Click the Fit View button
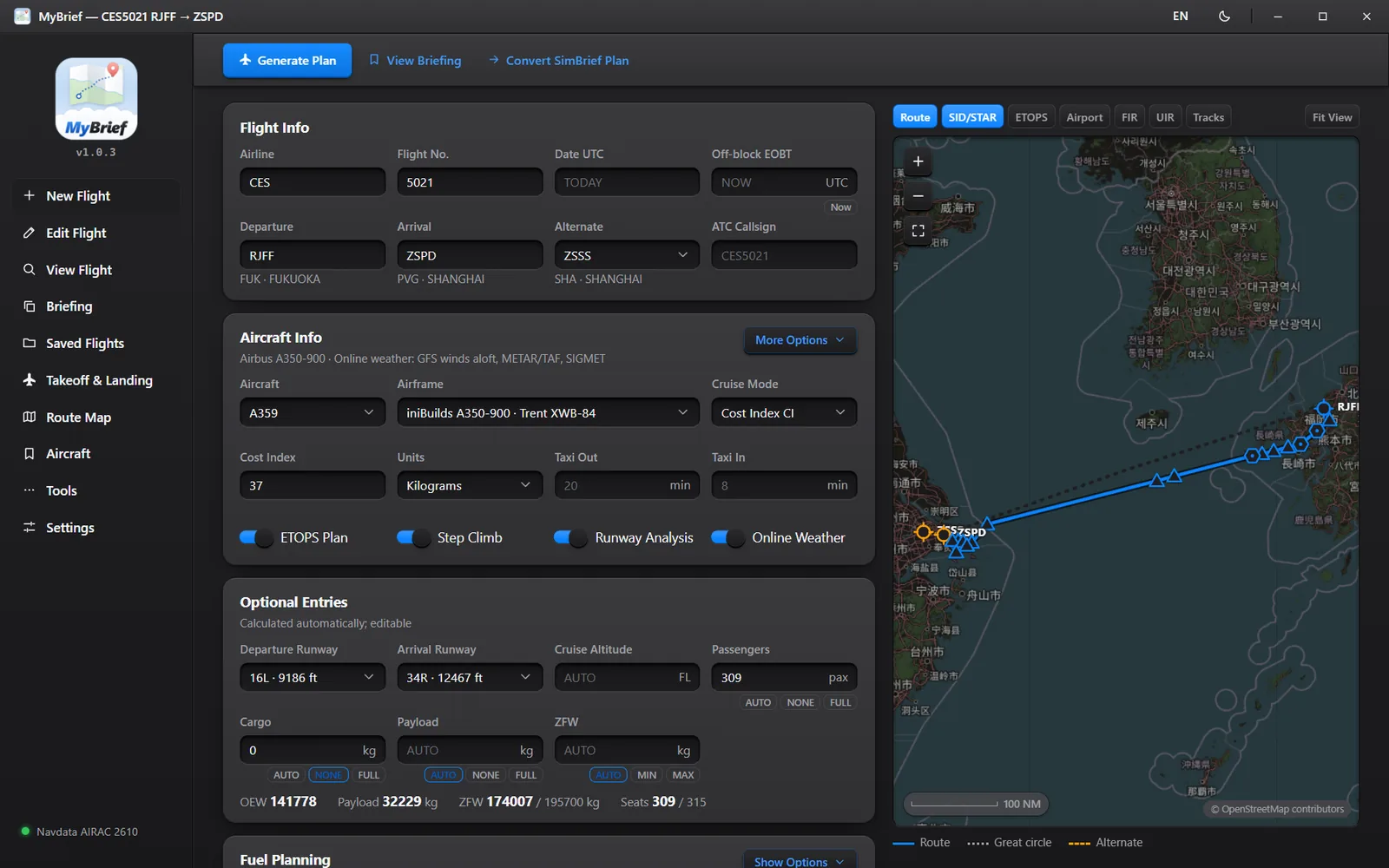Image resolution: width=1389 pixels, height=868 pixels. pos(1332,117)
